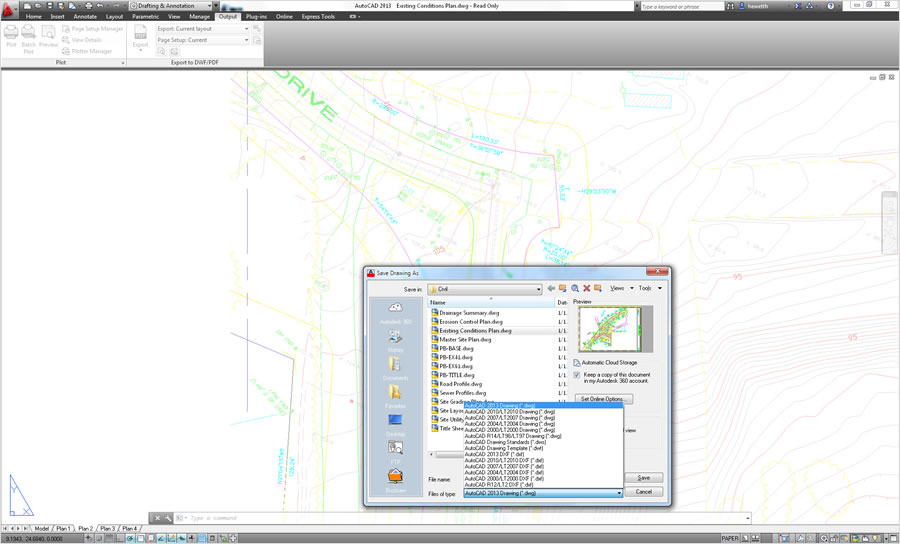The width and height of the screenshot is (900, 544).
Task: Click Search the Web icon in dialog
Action: [575, 288]
